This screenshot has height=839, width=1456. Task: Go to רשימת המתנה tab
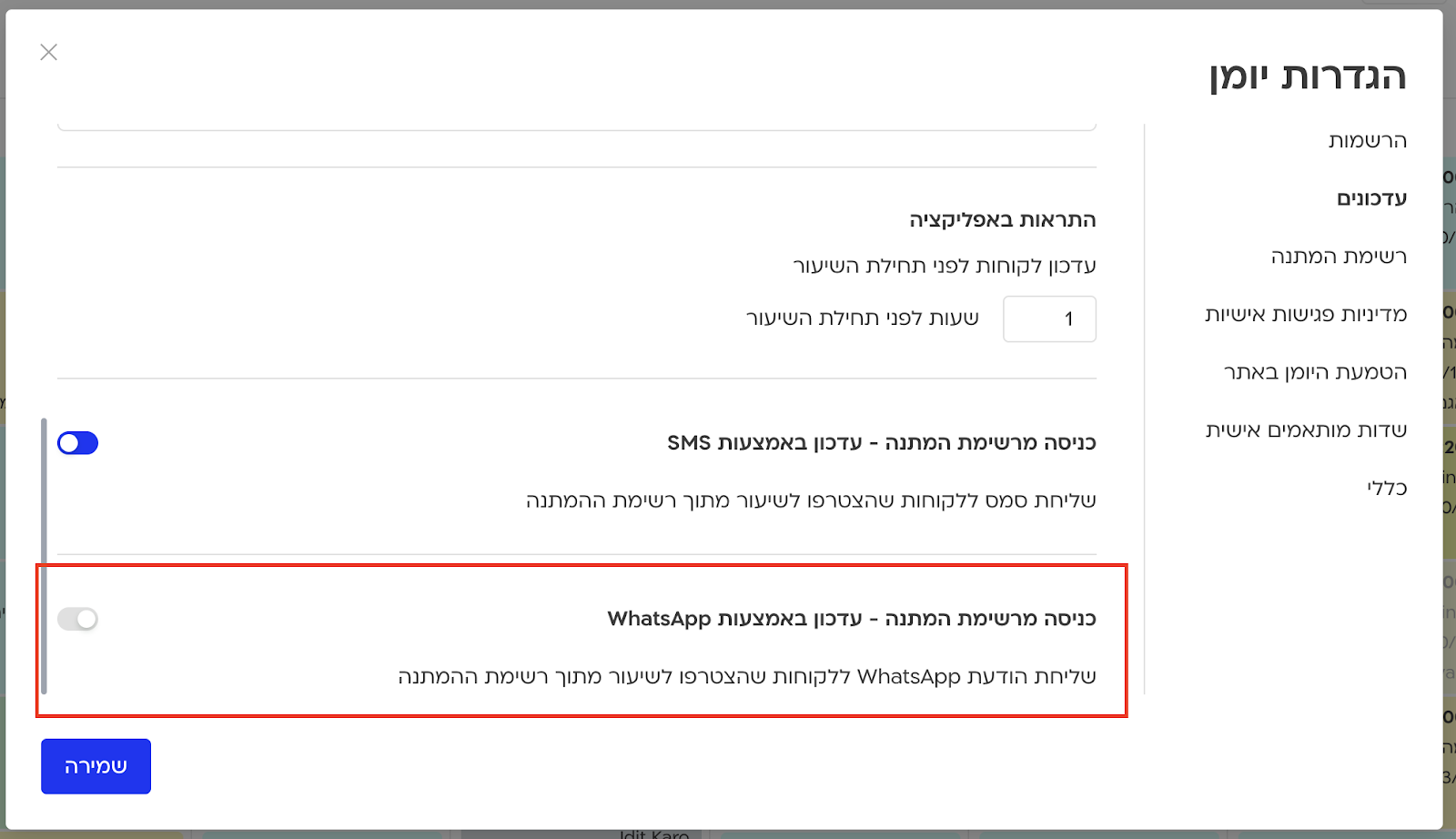[x=1339, y=257]
